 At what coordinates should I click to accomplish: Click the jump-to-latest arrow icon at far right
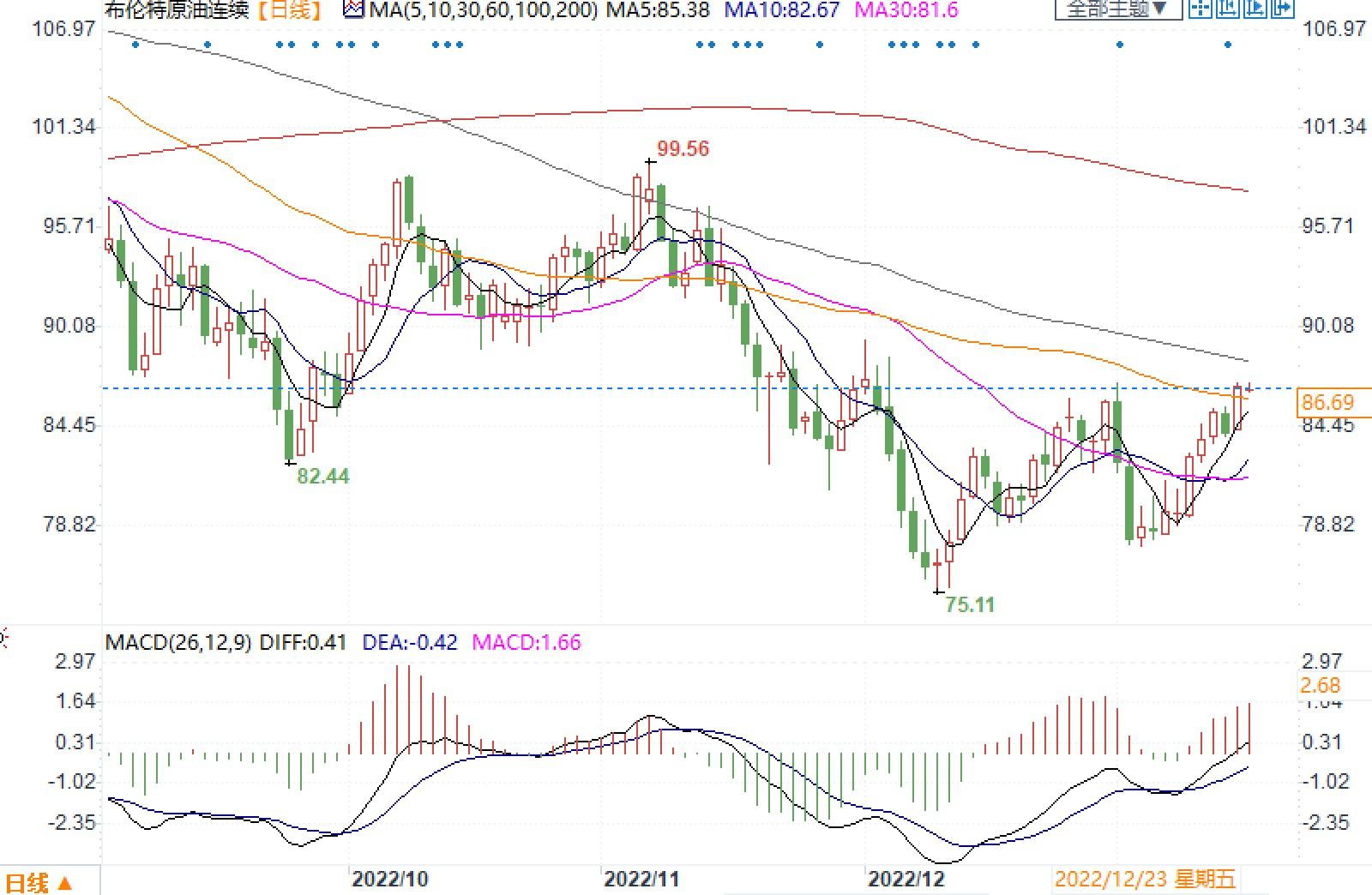click(1281, 9)
